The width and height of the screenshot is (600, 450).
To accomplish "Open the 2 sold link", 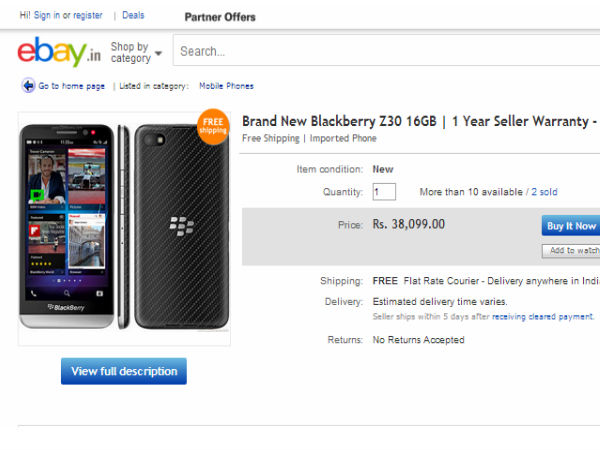I will tap(544, 191).
